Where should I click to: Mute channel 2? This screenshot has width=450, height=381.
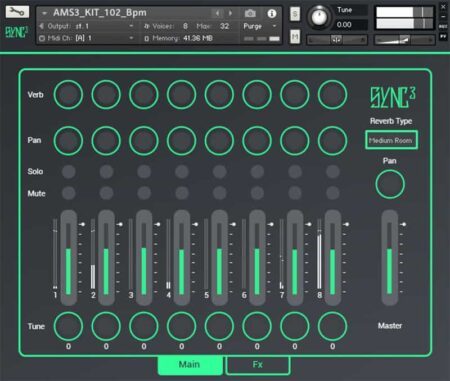click(106, 193)
